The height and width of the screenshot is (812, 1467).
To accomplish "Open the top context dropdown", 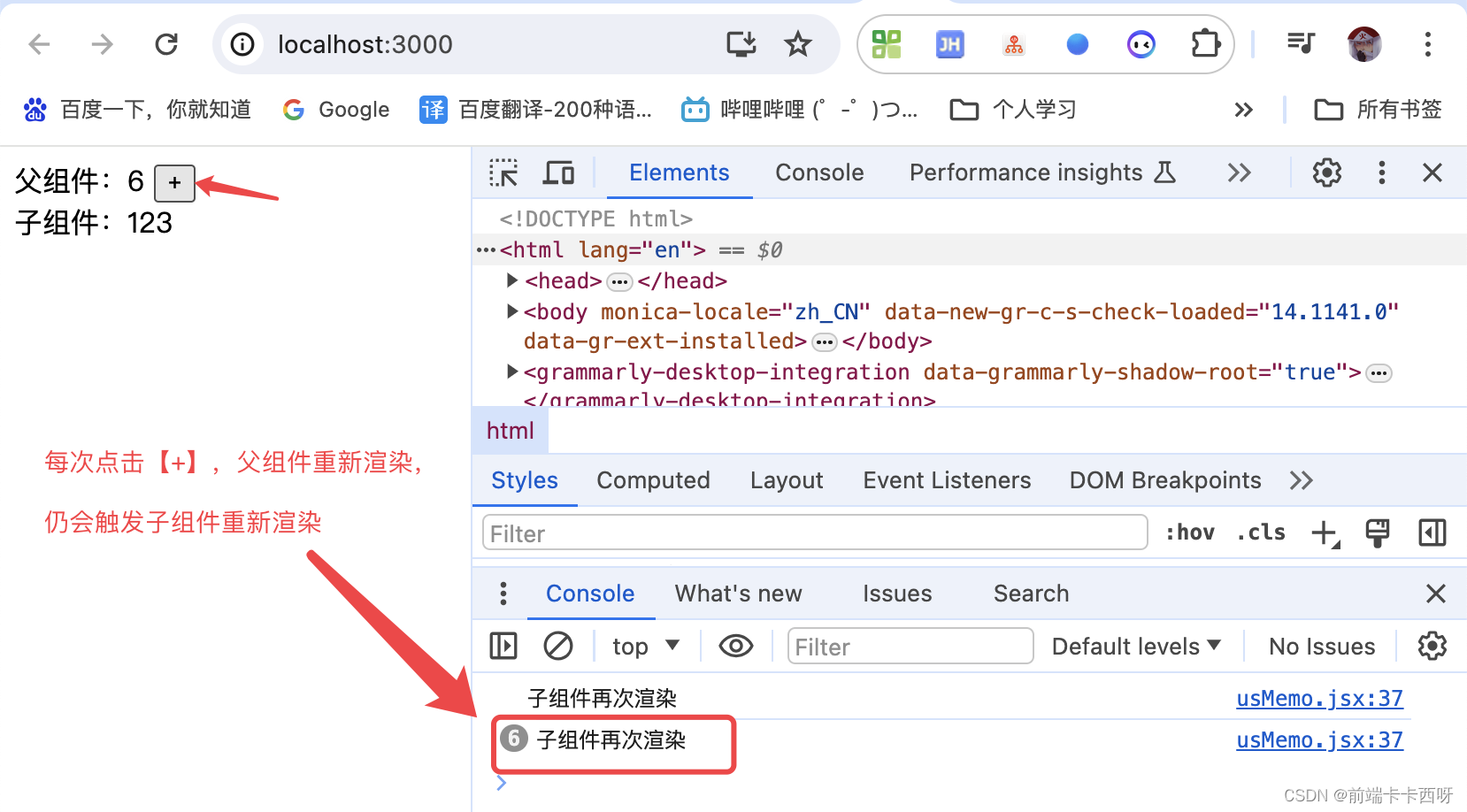I will (x=646, y=647).
